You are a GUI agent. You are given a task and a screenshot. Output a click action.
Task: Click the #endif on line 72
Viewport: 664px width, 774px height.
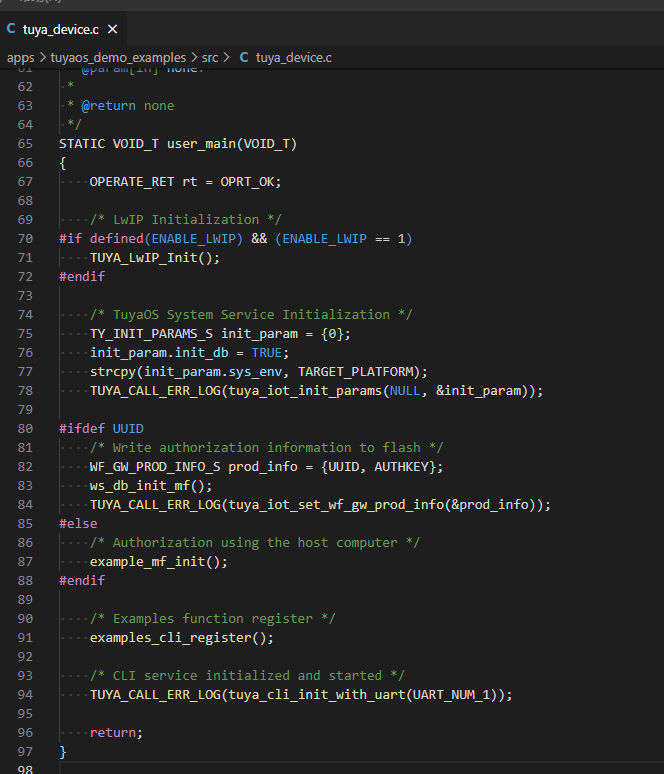pyautogui.click(x=82, y=277)
